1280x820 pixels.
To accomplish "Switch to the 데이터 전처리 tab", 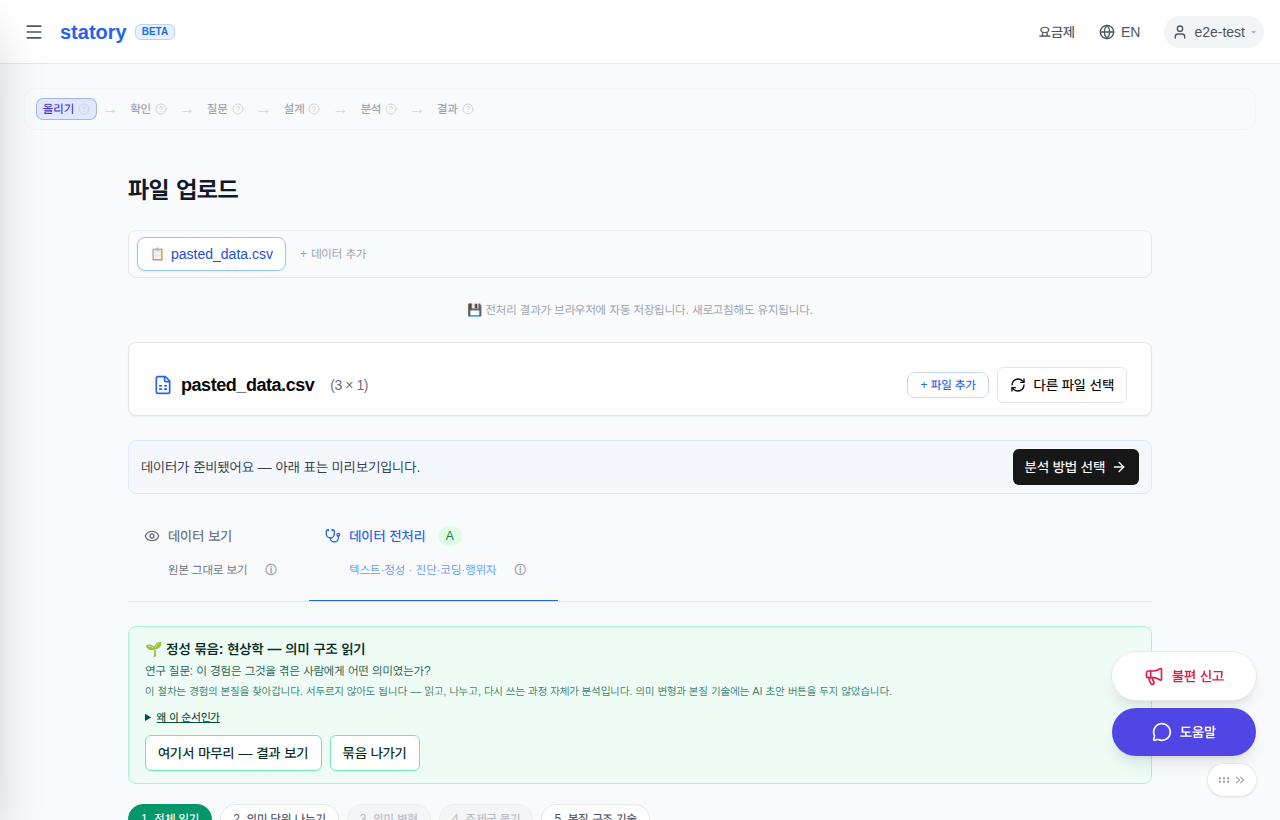I will click(433, 552).
